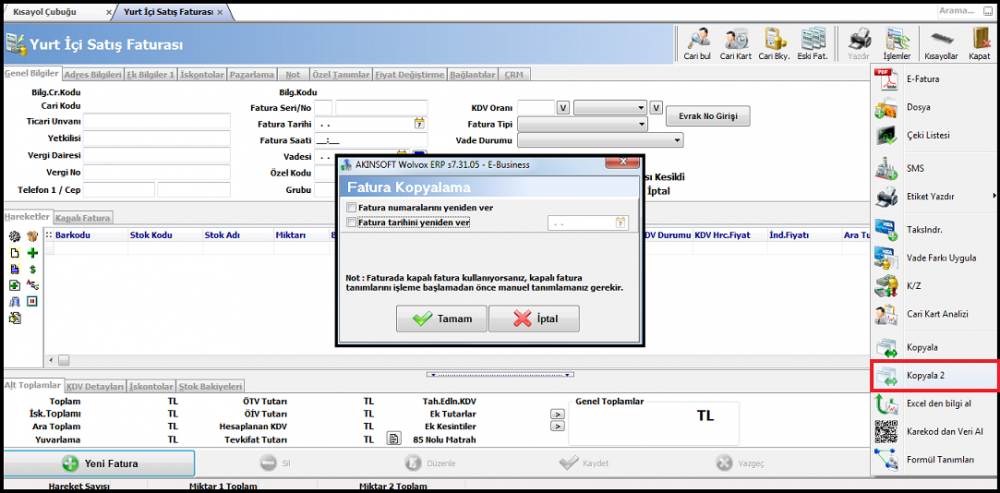This screenshot has width=1000, height=493.
Task: Switch to Stok Bakiyeleri tab
Action: (x=210, y=386)
